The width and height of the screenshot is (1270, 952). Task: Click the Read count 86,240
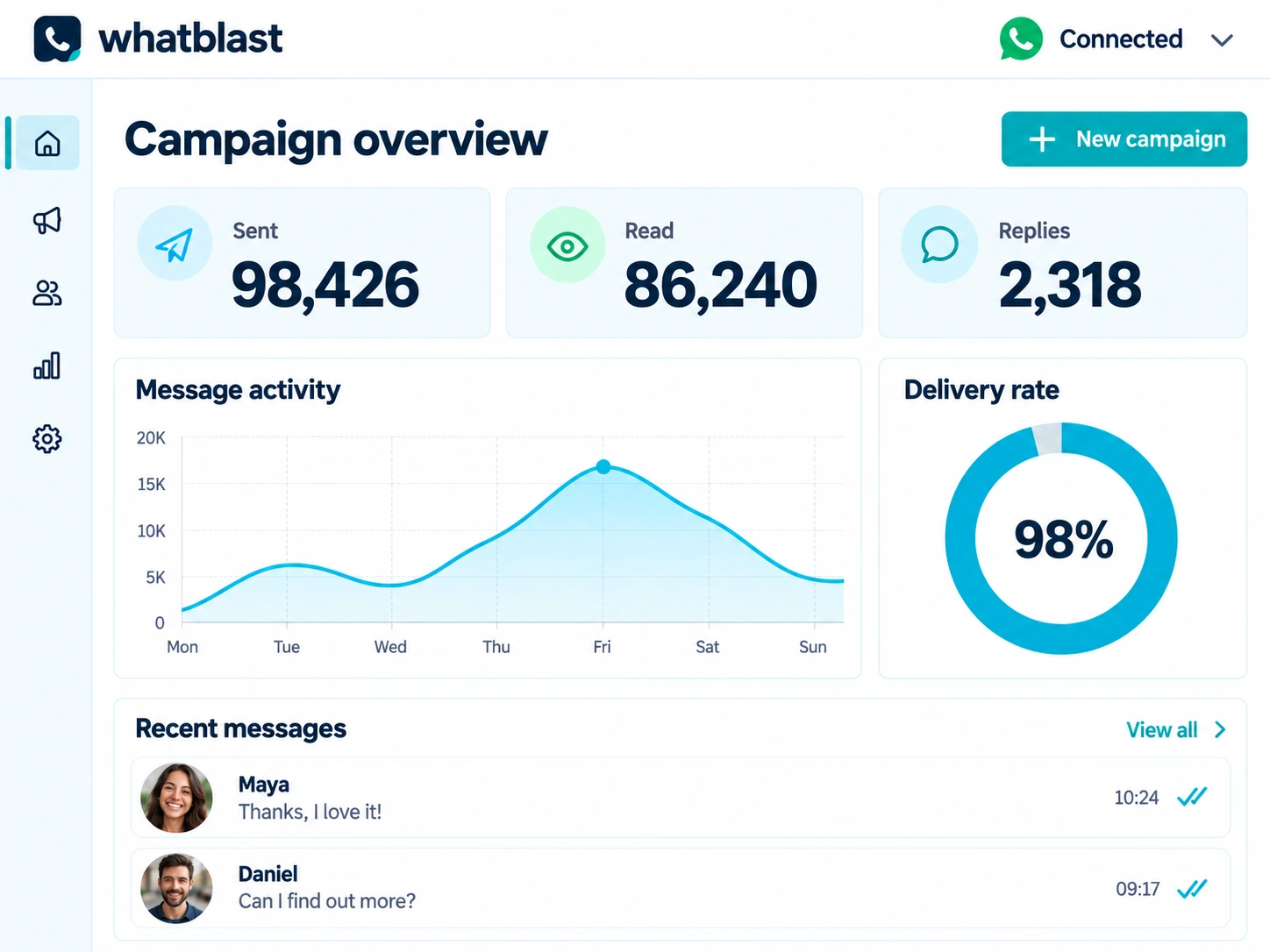point(721,285)
